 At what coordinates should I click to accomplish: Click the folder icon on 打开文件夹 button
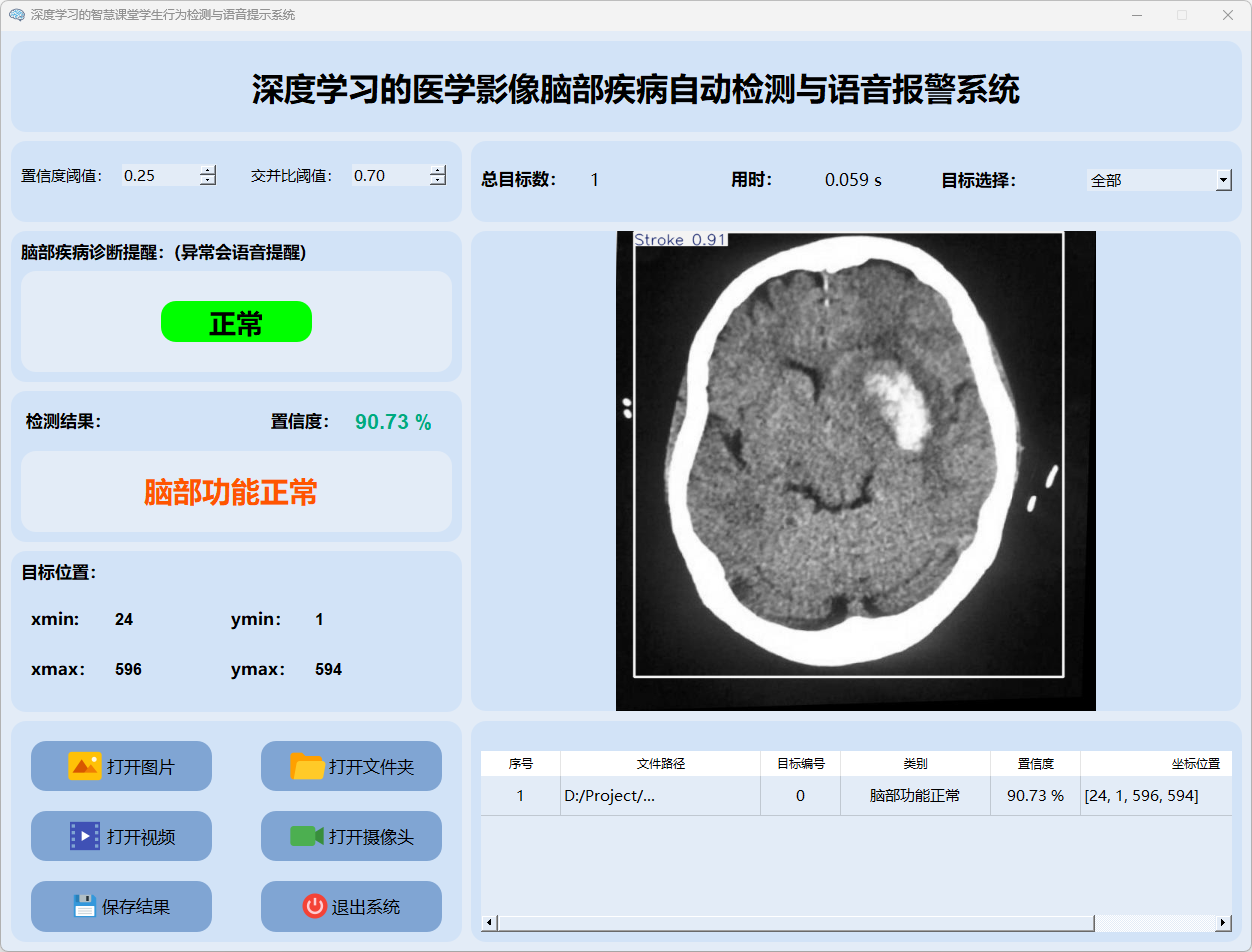click(x=307, y=766)
